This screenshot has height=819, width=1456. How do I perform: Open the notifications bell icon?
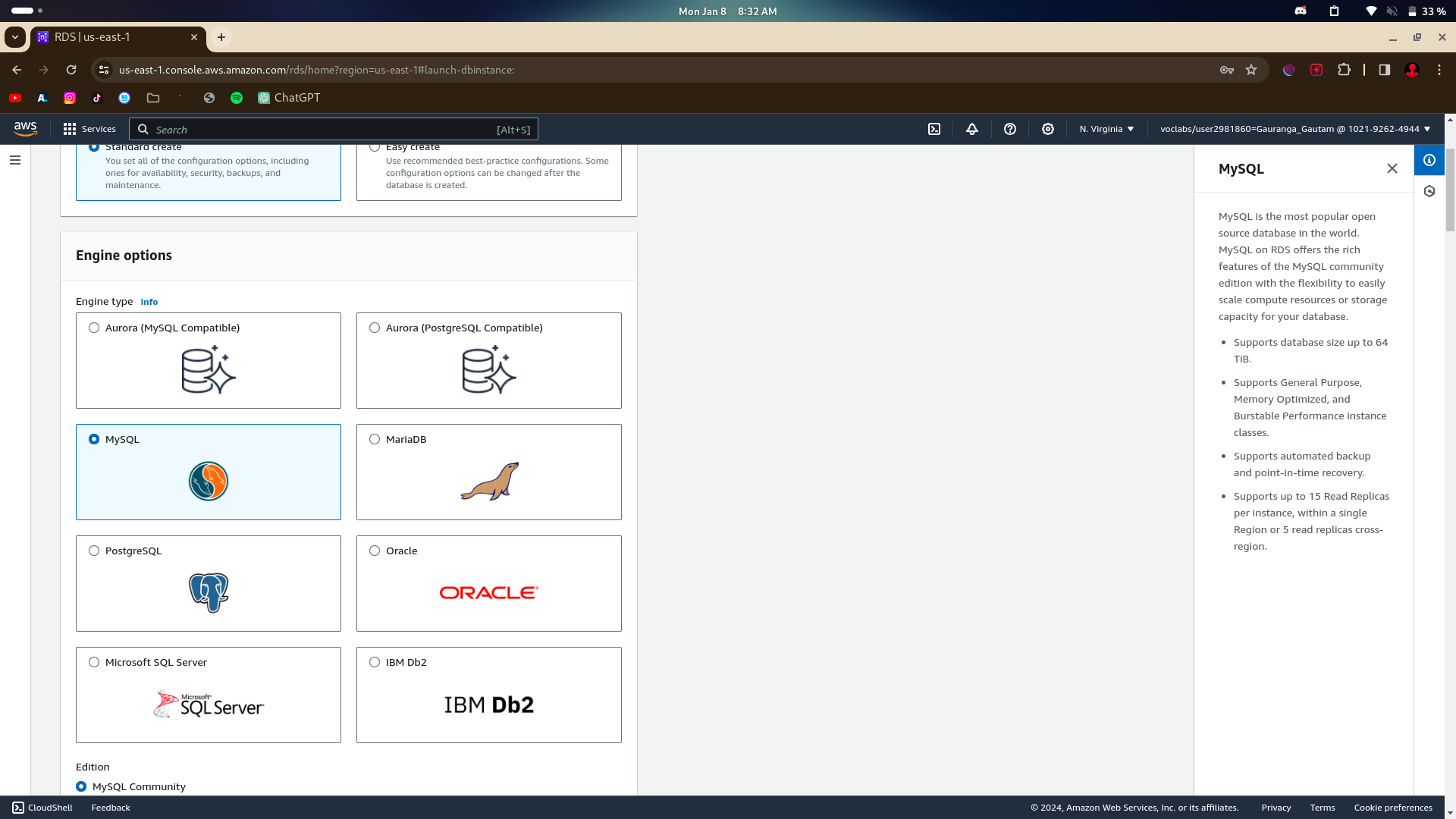coord(972,129)
